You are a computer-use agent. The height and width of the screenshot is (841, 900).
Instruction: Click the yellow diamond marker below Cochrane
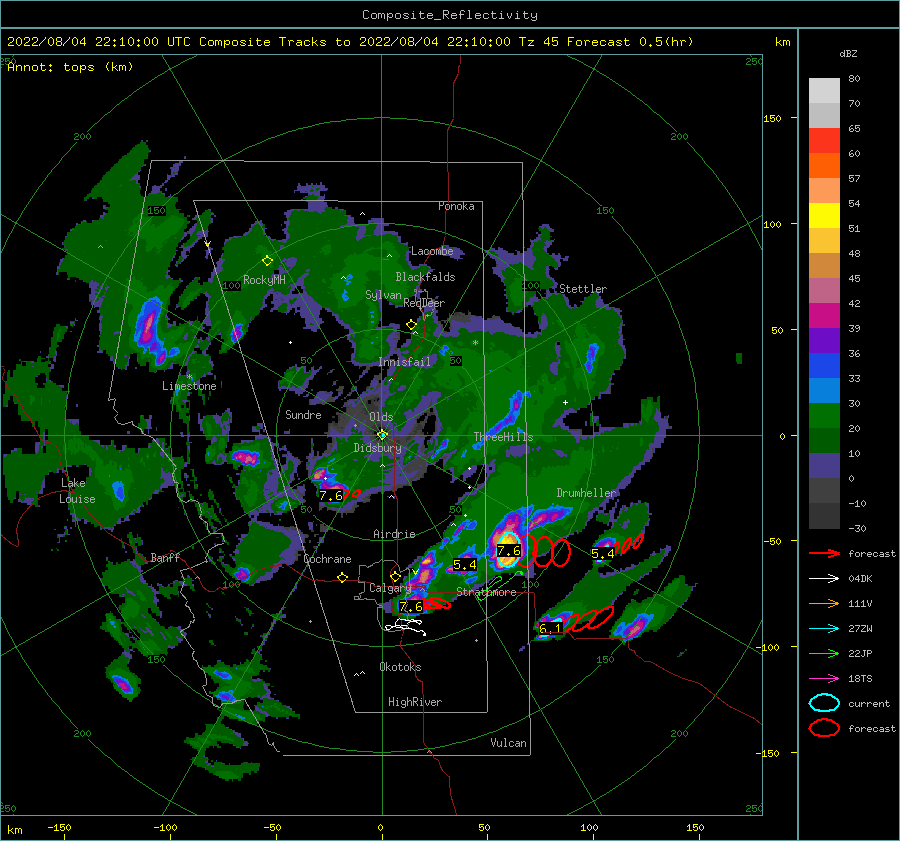(x=342, y=578)
